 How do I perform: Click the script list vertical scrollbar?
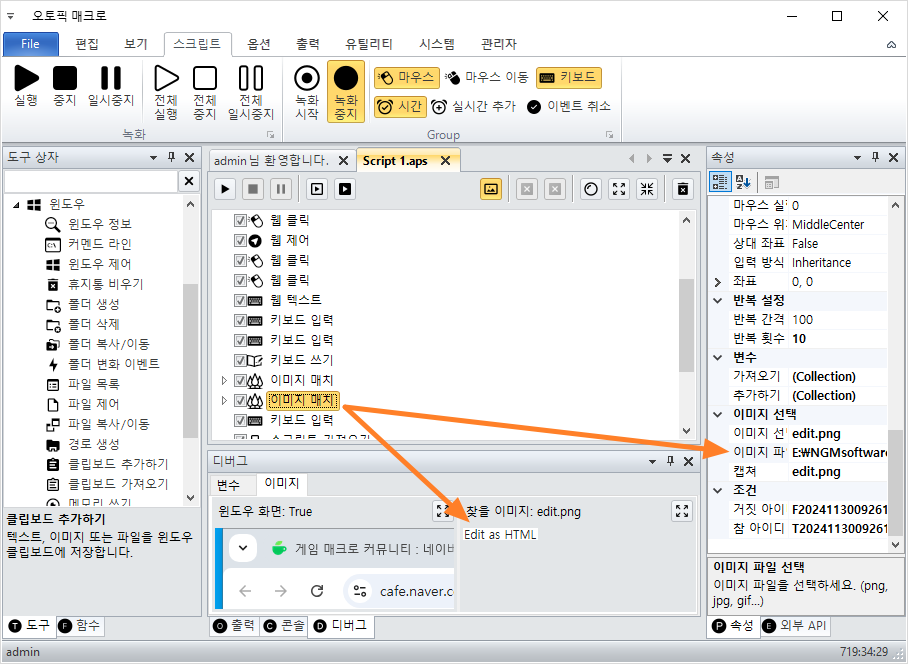coord(686,325)
